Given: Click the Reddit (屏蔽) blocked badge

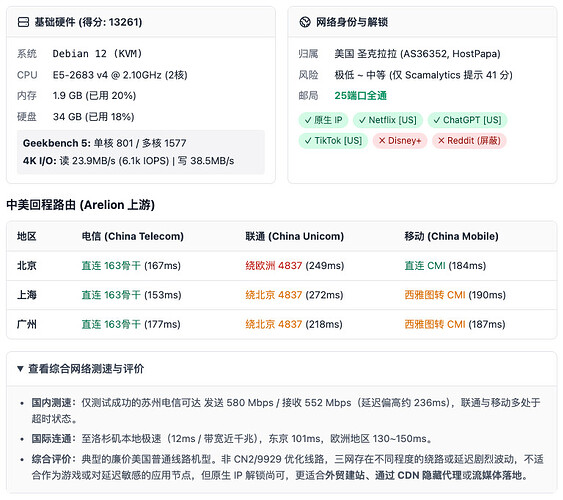Looking at the screenshot, I should tap(469, 141).
